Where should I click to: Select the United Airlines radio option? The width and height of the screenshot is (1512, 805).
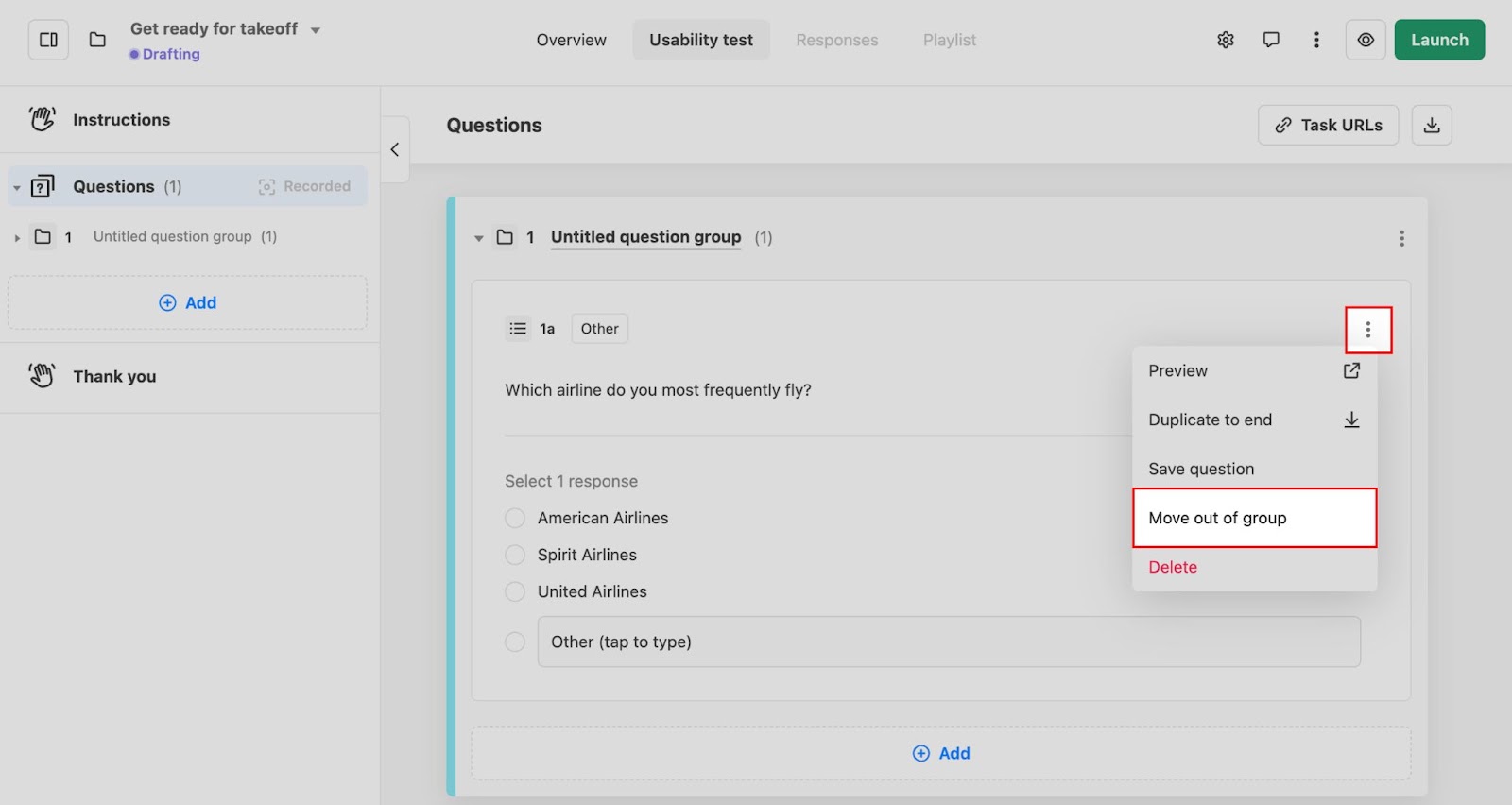515,591
